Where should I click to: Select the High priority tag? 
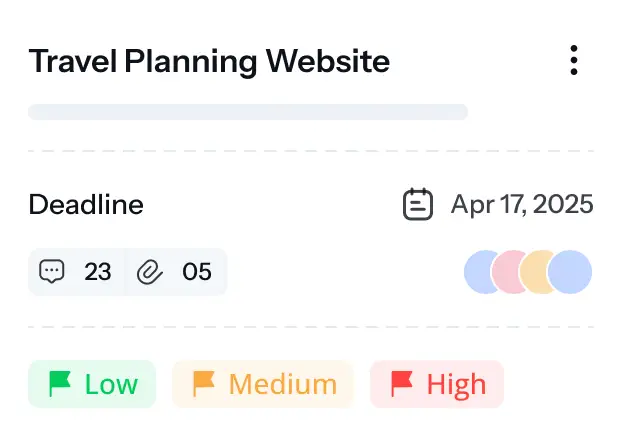click(x=437, y=384)
